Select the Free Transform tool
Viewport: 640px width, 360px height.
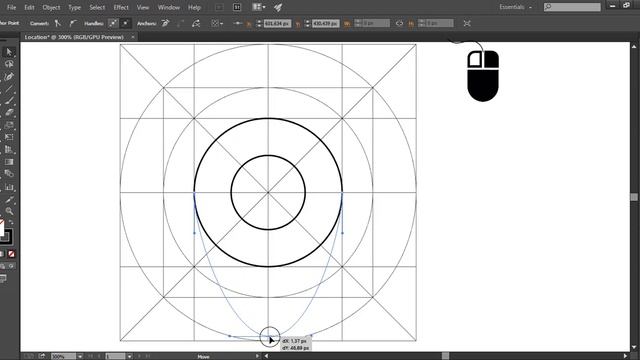coord(9,137)
